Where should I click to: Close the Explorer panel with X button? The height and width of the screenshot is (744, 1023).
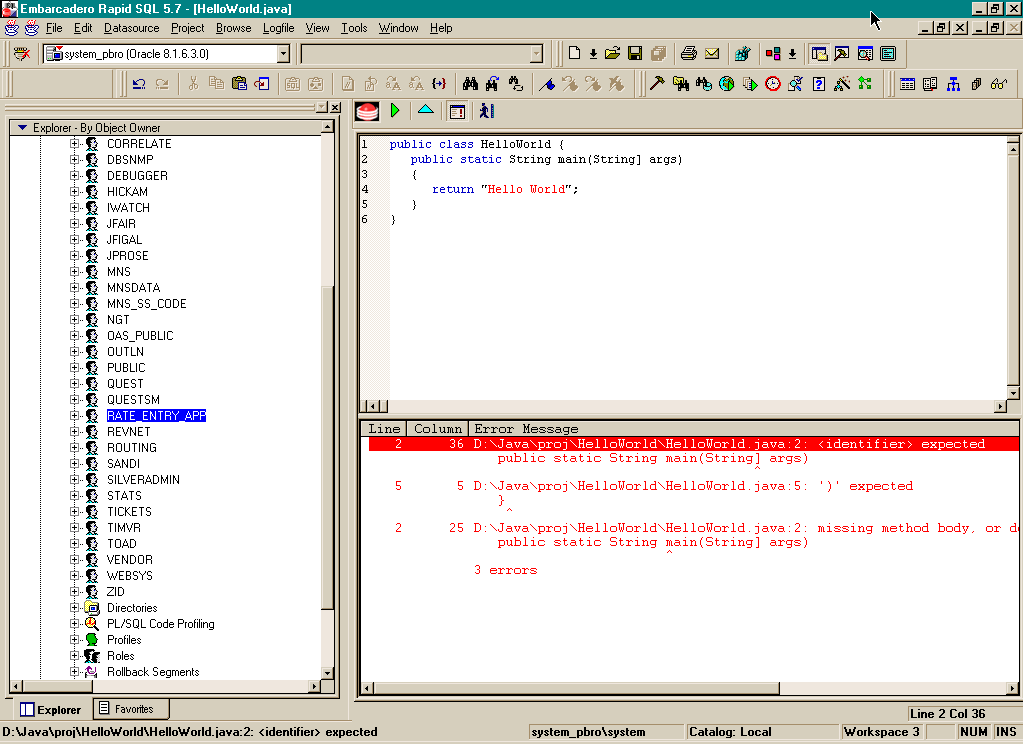click(x=335, y=108)
